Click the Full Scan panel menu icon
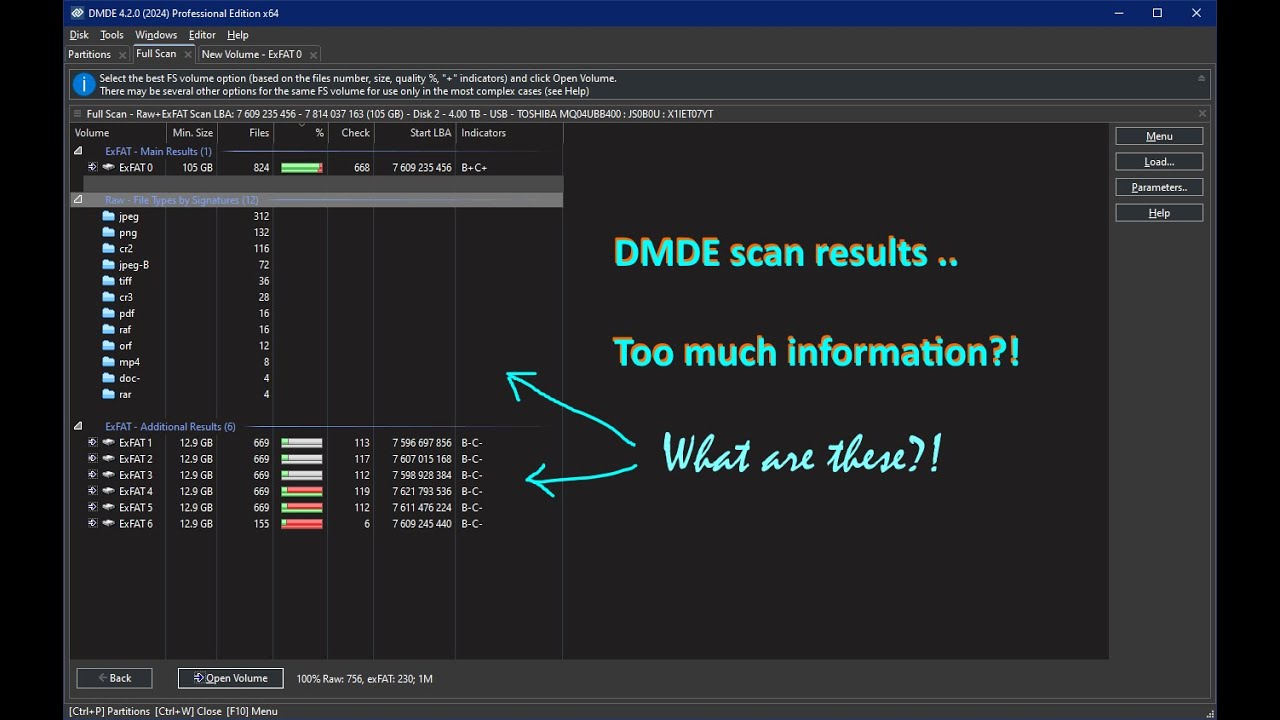The image size is (1280, 720). pos(77,114)
